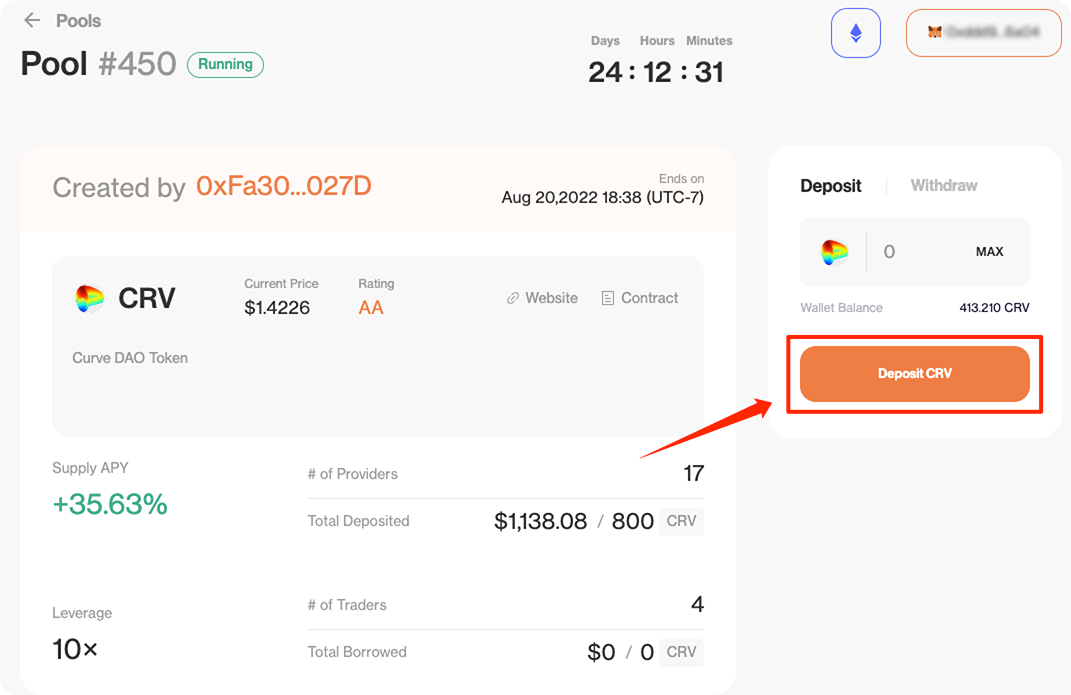
Task: Click the CRV token logo in pool info
Action: click(x=90, y=298)
